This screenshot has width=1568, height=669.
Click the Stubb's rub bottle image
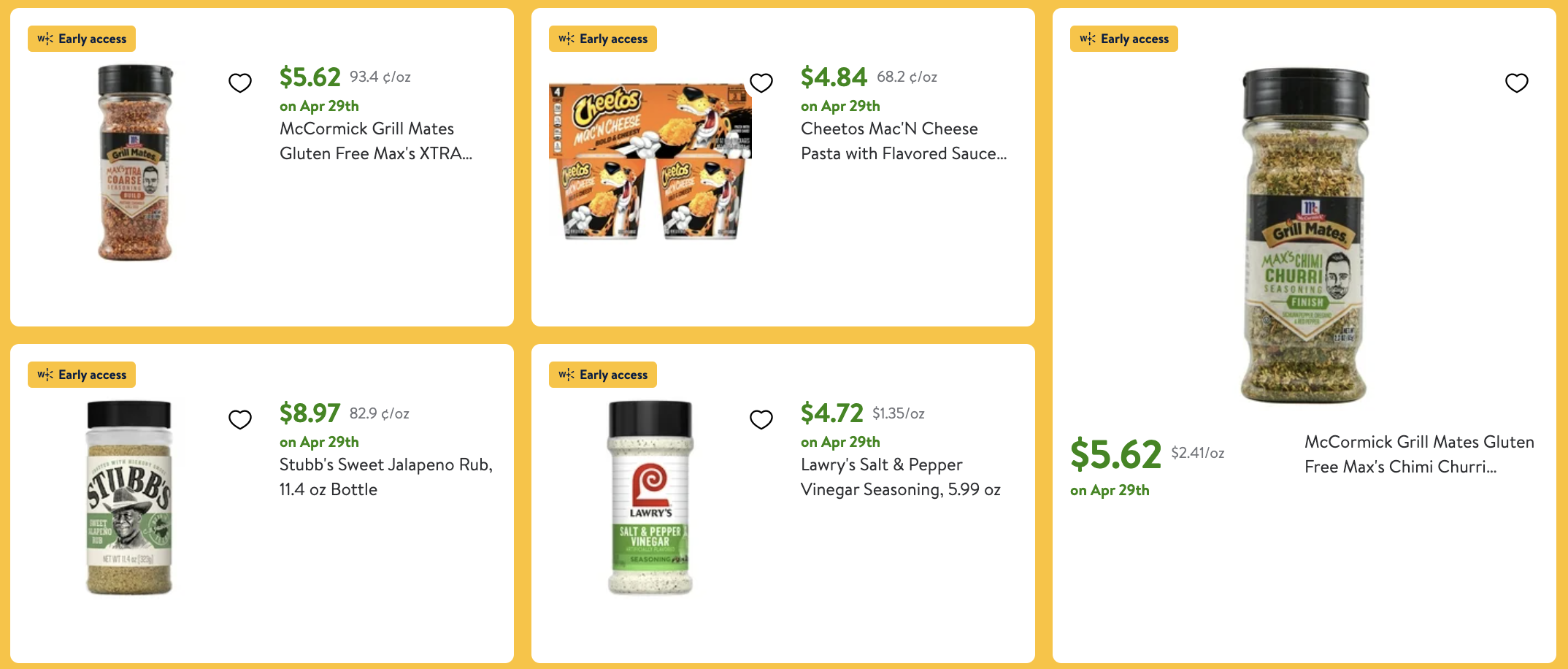coord(129,497)
